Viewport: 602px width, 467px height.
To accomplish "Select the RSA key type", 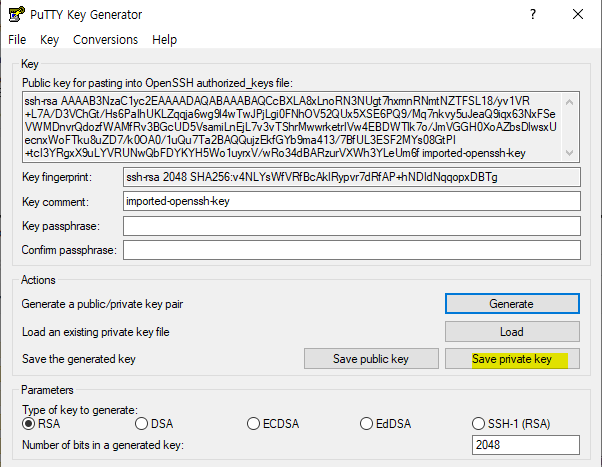I will point(41,424).
